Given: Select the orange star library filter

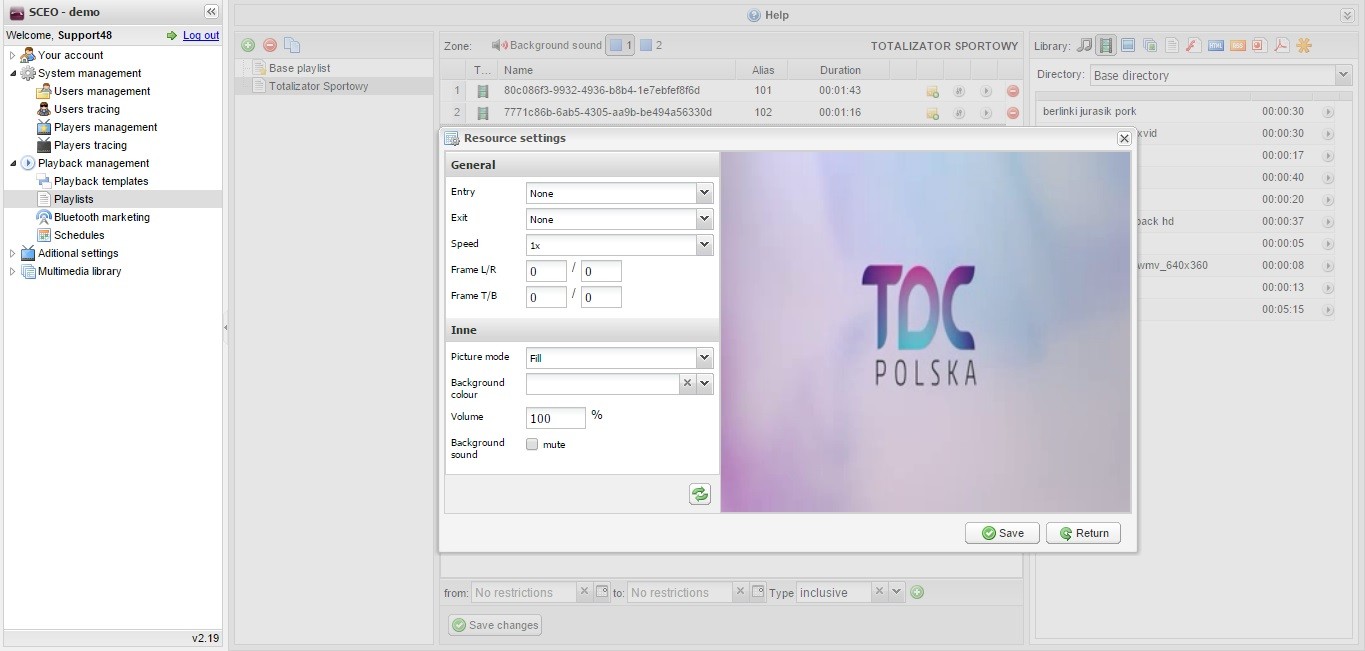Looking at the screenshot, I should tap(1304, 45).
